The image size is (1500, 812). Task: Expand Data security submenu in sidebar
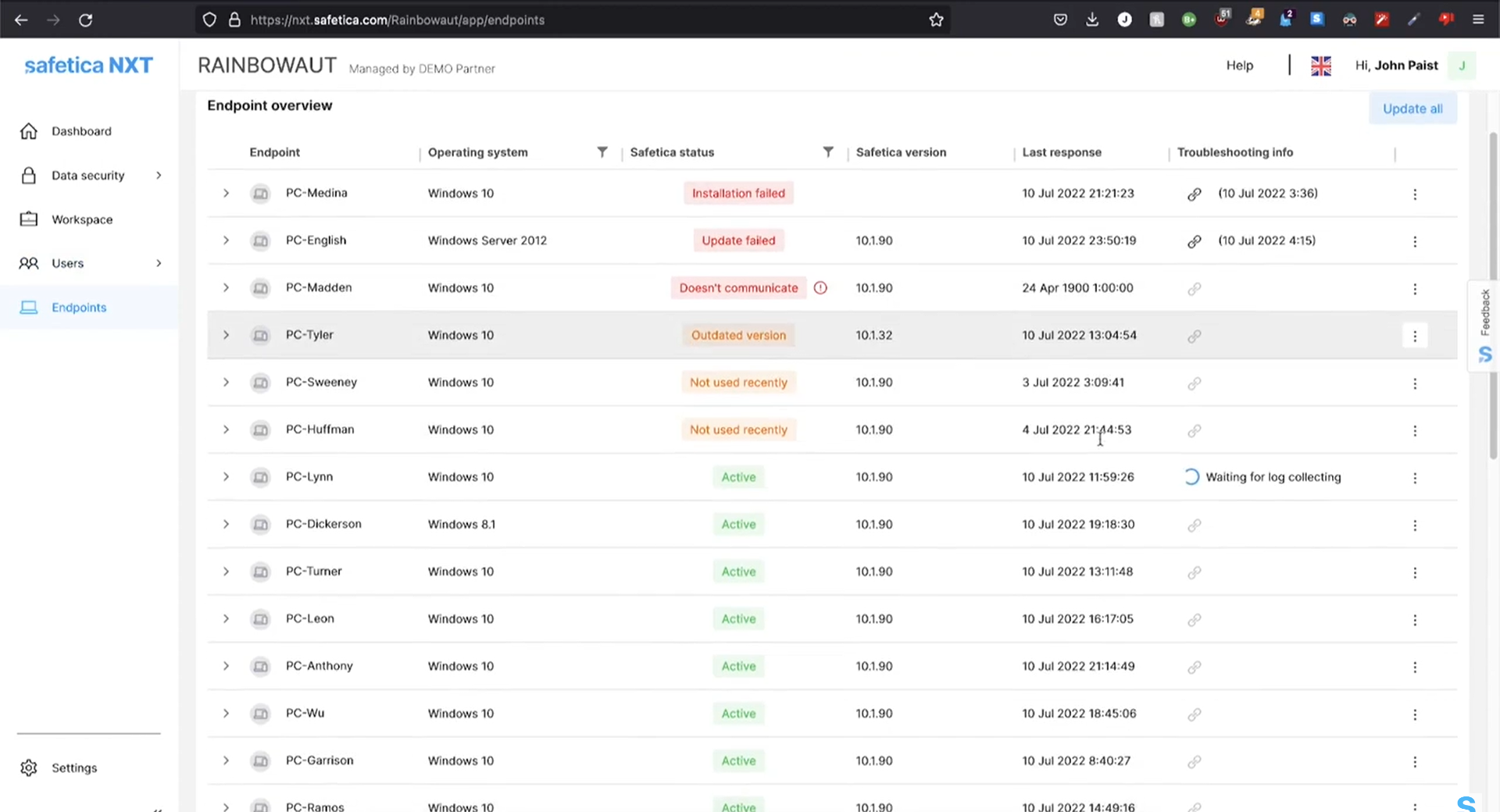click(x=159, y=176)
